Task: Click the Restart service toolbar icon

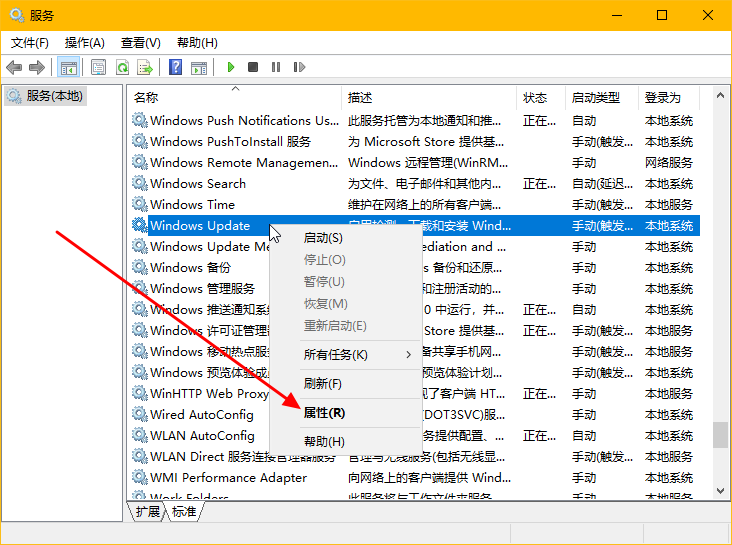Action: [299, 67]
